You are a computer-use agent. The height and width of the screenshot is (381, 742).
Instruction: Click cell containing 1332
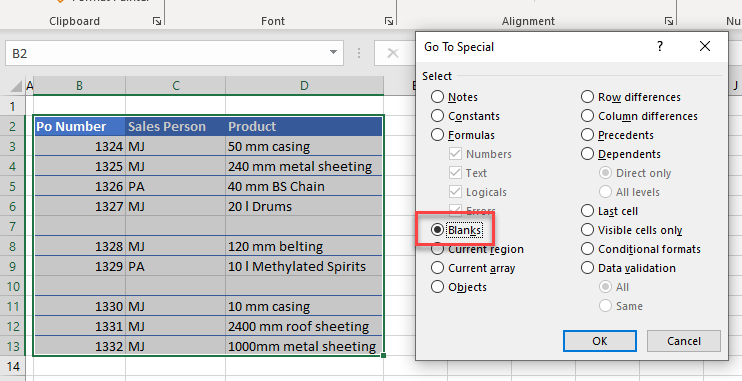(80, 346)
